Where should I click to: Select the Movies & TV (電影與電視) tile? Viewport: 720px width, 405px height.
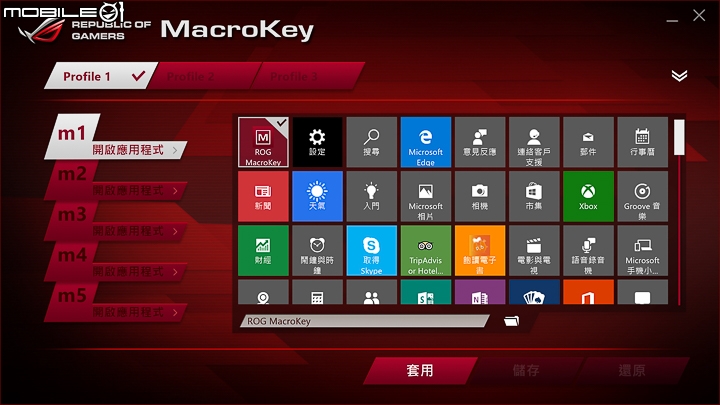click(x=534, y=250)
